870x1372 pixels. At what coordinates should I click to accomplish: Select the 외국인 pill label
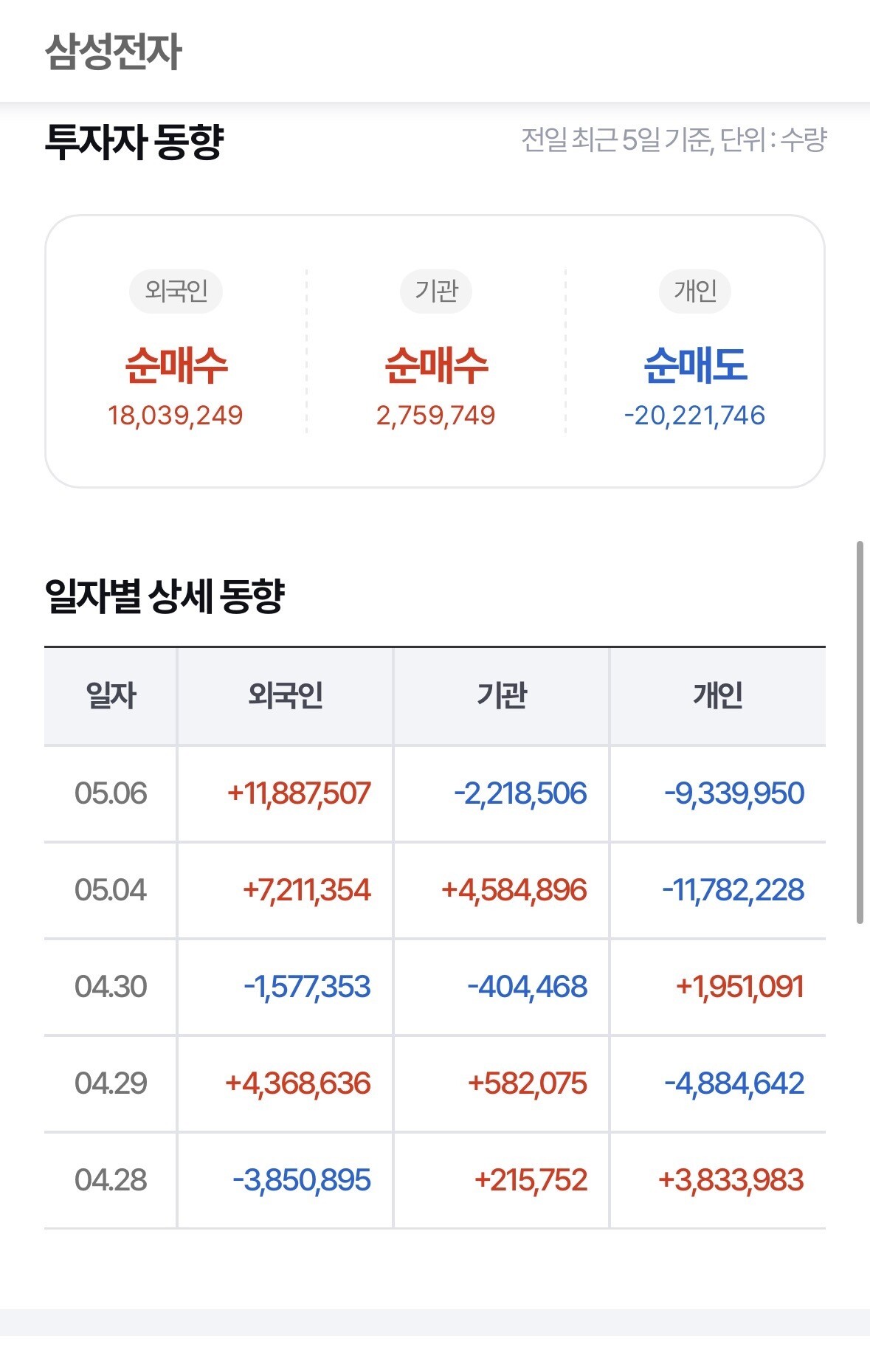[x=176, y=292]
